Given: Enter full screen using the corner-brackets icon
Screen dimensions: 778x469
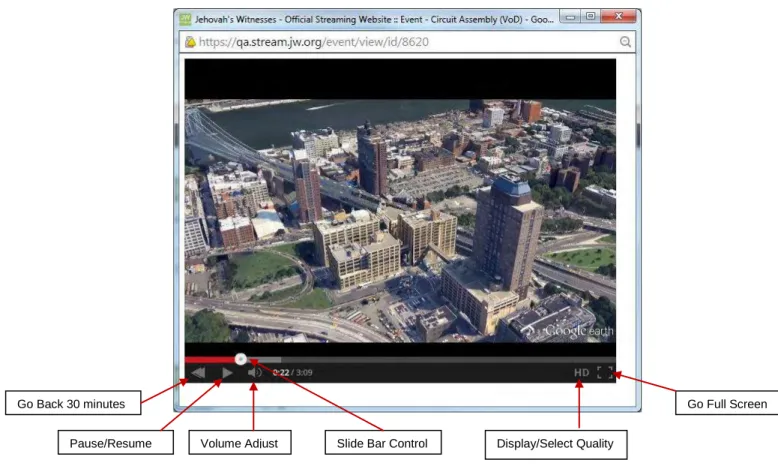Looking at the screenshot, I should (605, 373).
